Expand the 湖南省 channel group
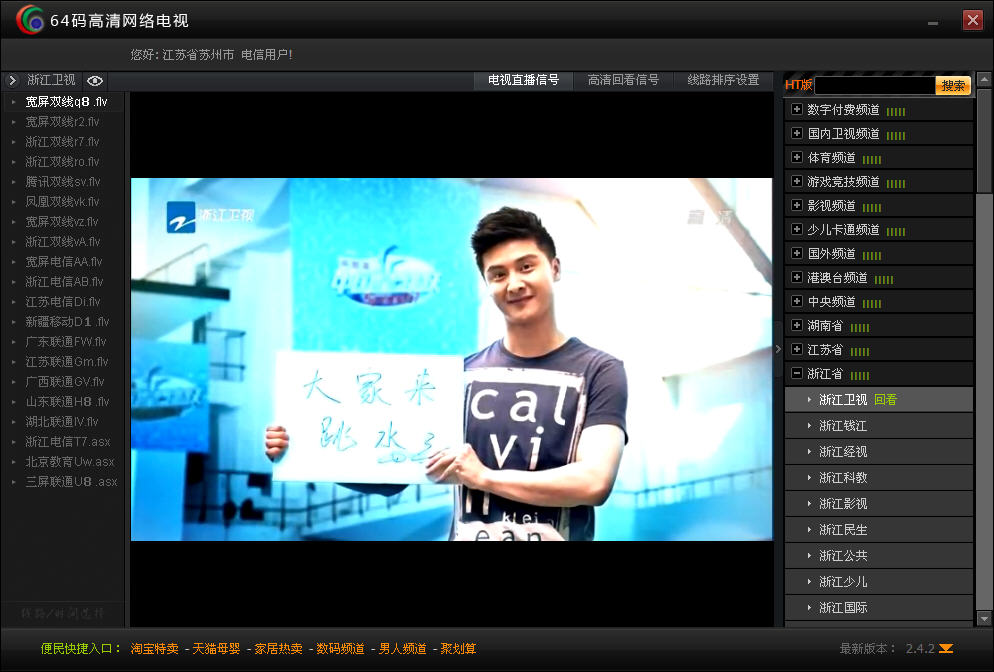Viewport: 994px width, 672px height. [x=797, y=326]
